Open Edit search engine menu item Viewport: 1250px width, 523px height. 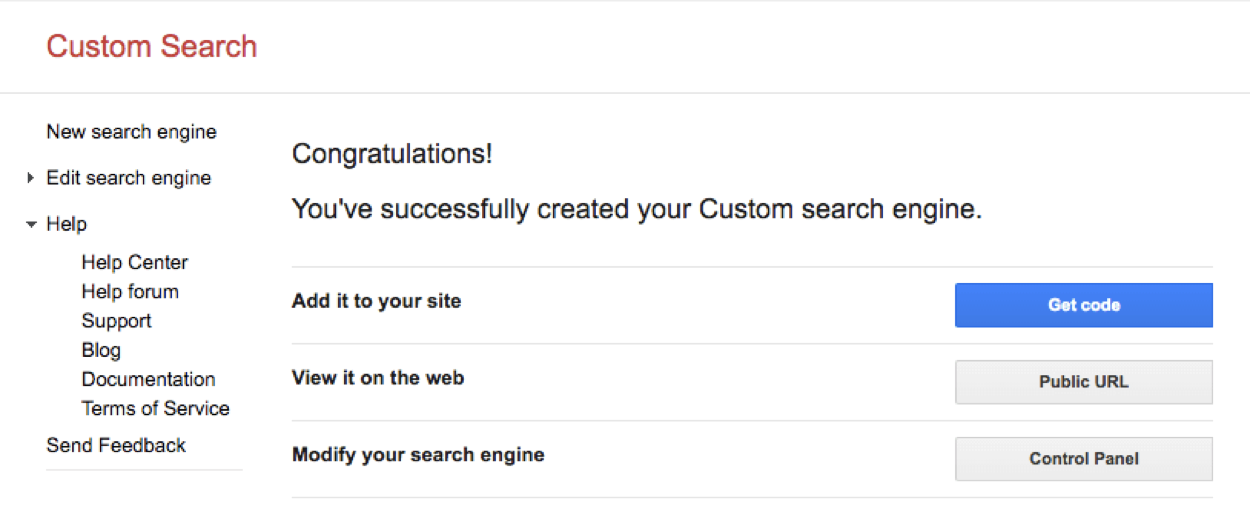coord(129,178)
